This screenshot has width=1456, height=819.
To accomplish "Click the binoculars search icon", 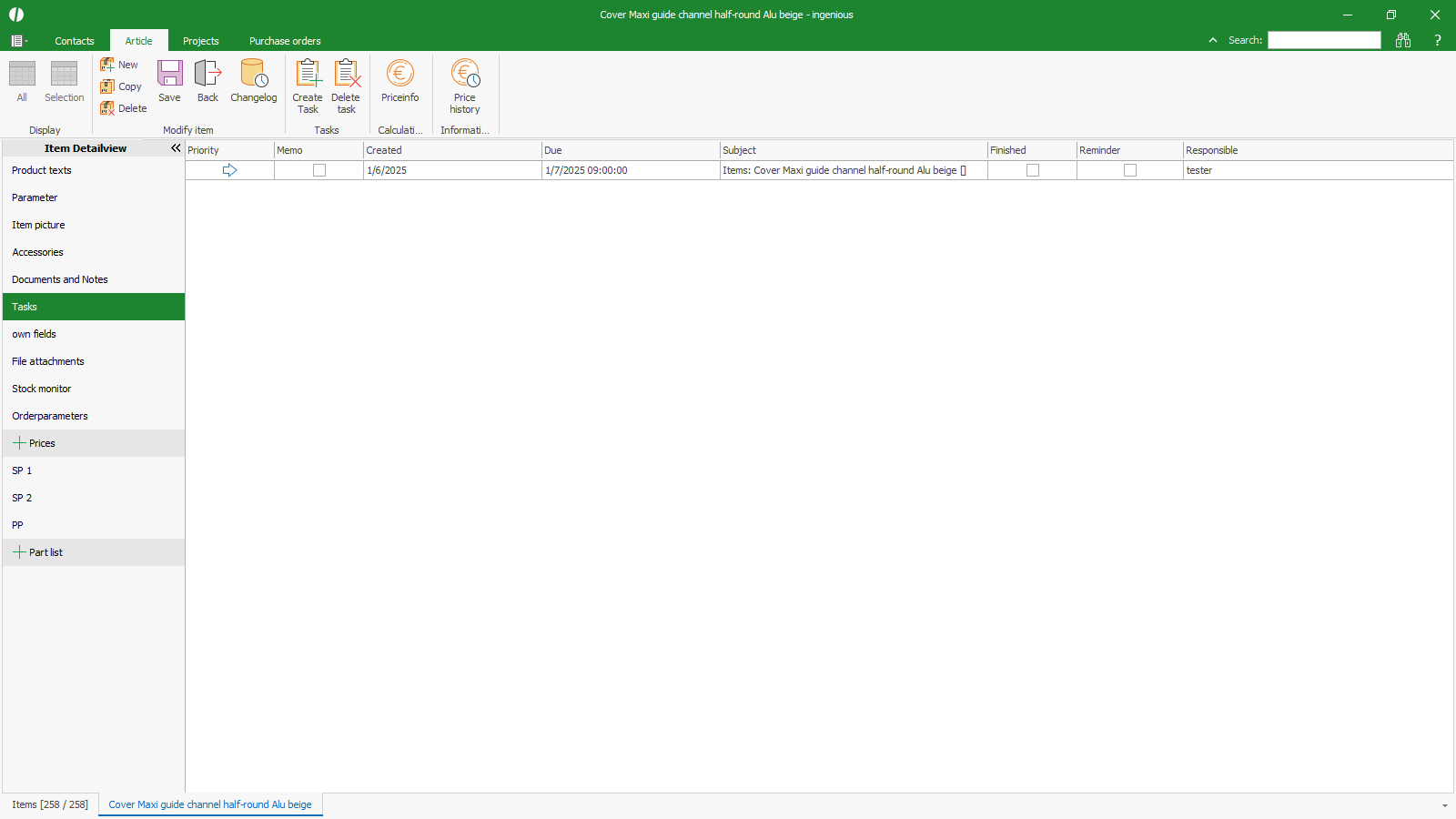I will tap(1402, 40).
